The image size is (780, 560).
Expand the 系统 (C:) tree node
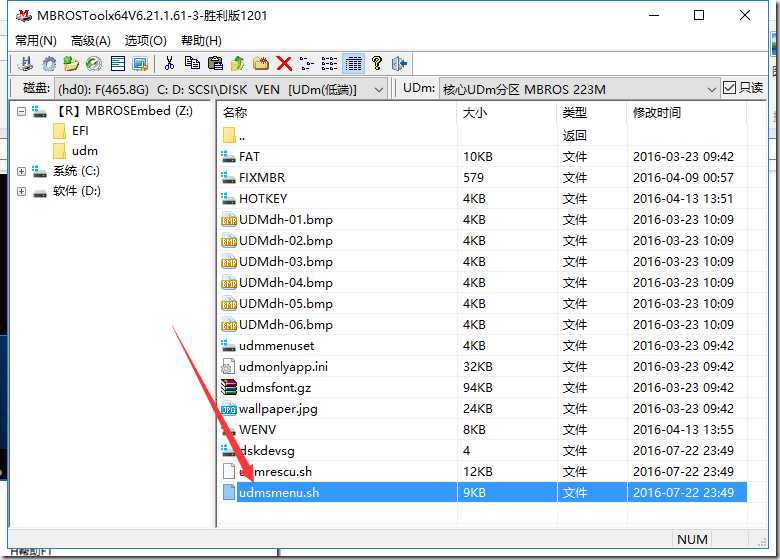tap(21, 171)
